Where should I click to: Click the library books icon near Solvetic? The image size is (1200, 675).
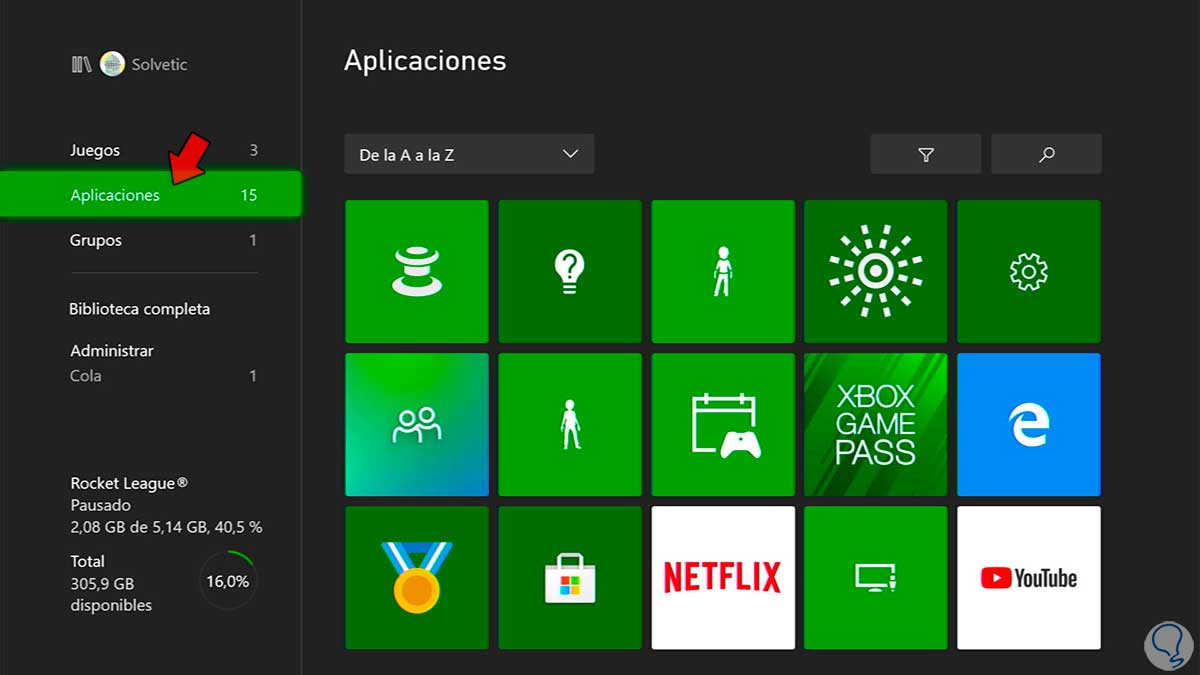tap(81, 64)
